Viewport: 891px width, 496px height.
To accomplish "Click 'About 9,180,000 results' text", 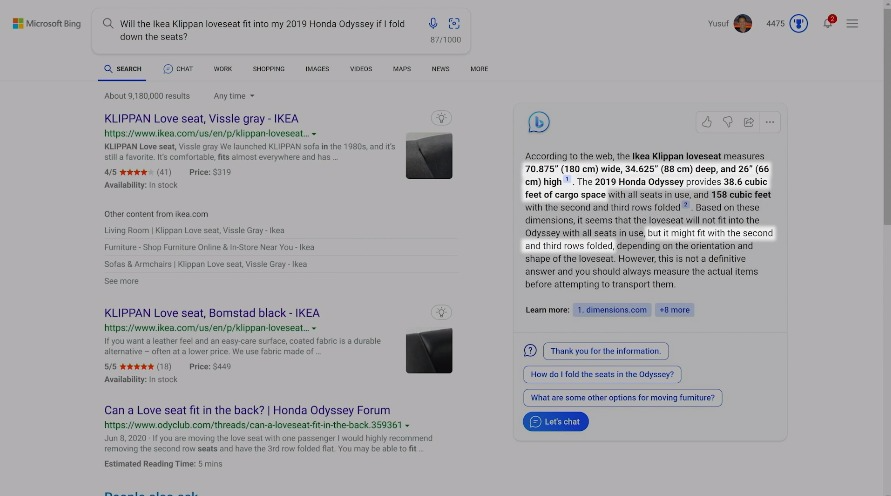I will coord(147,96).
